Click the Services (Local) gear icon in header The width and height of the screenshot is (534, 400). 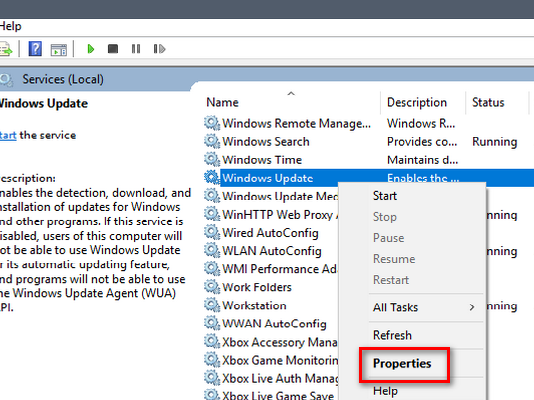coord(6,80)
